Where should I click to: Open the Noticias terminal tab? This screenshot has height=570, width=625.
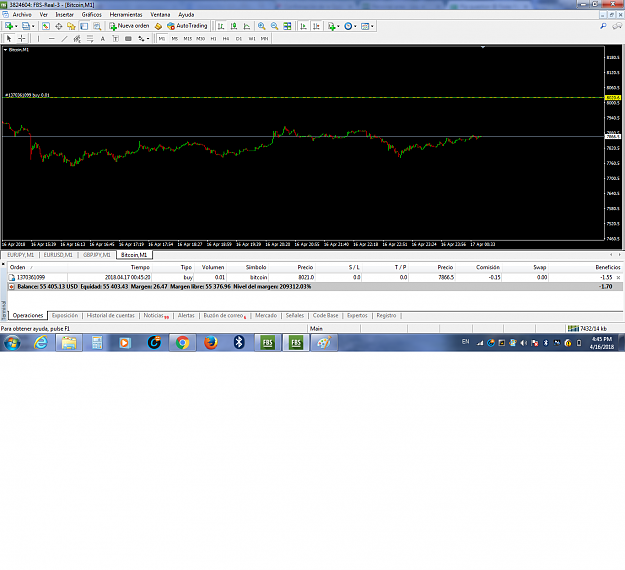[154, 315]
